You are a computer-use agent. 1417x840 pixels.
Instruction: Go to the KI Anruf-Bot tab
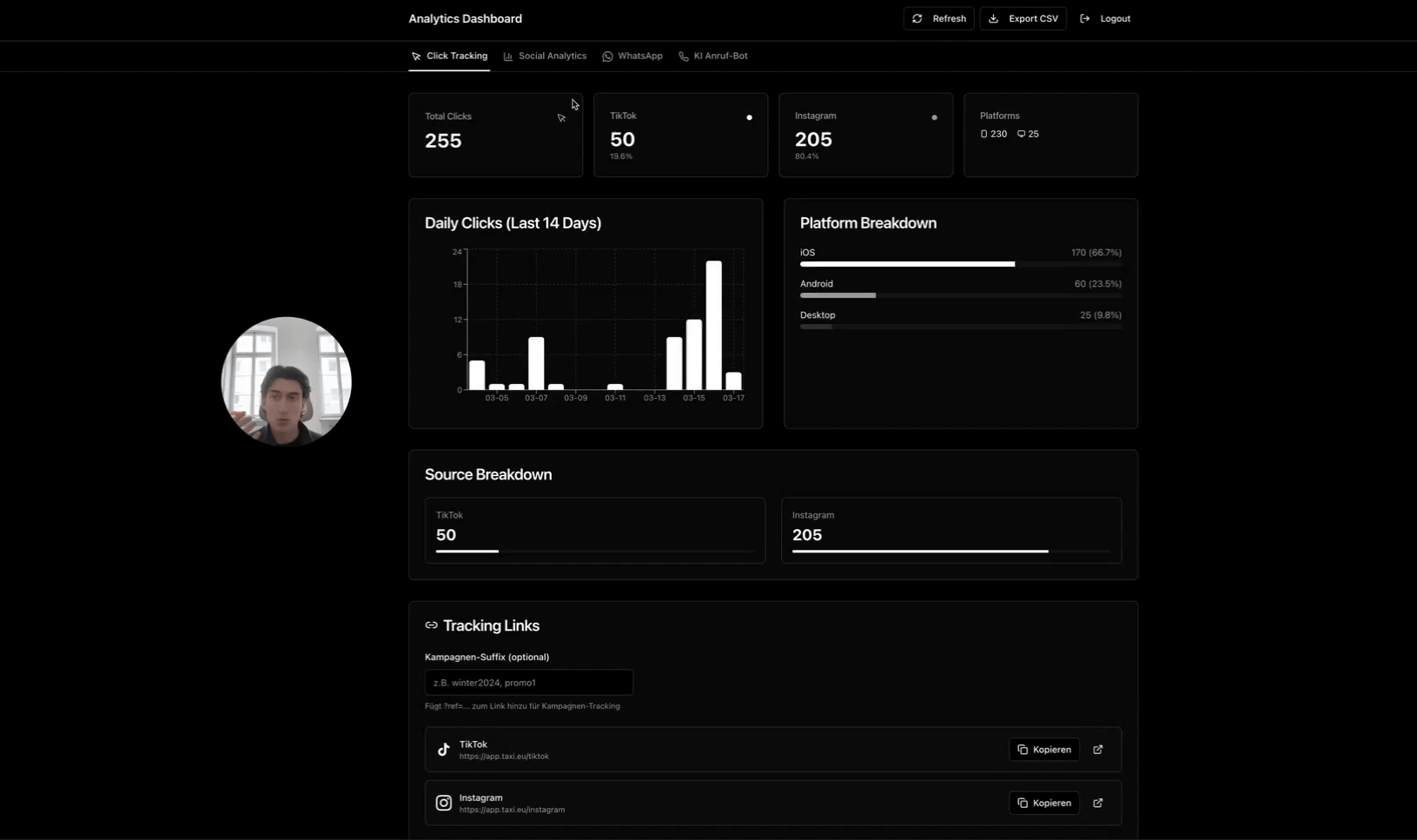point(713,56)
